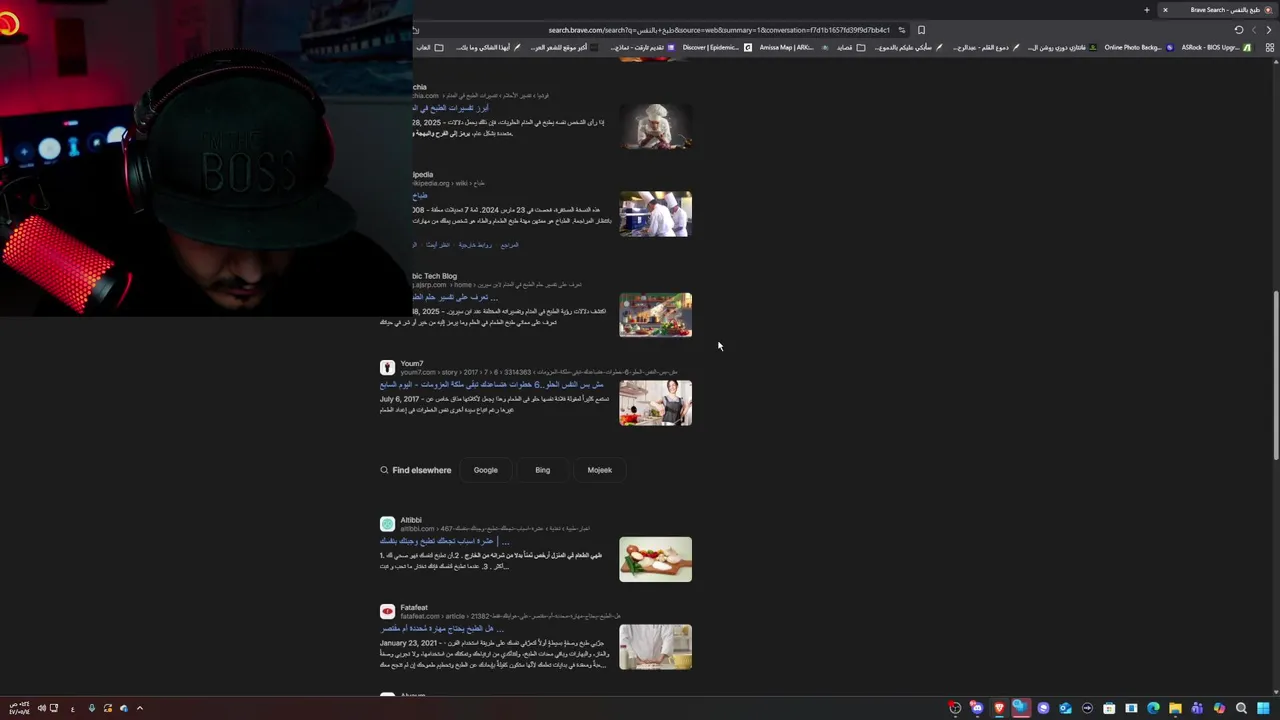The height and width of the screenshot is (720, 1280).
Task: Open the Youm7 result thumbnail image
Action: (655, 403)
